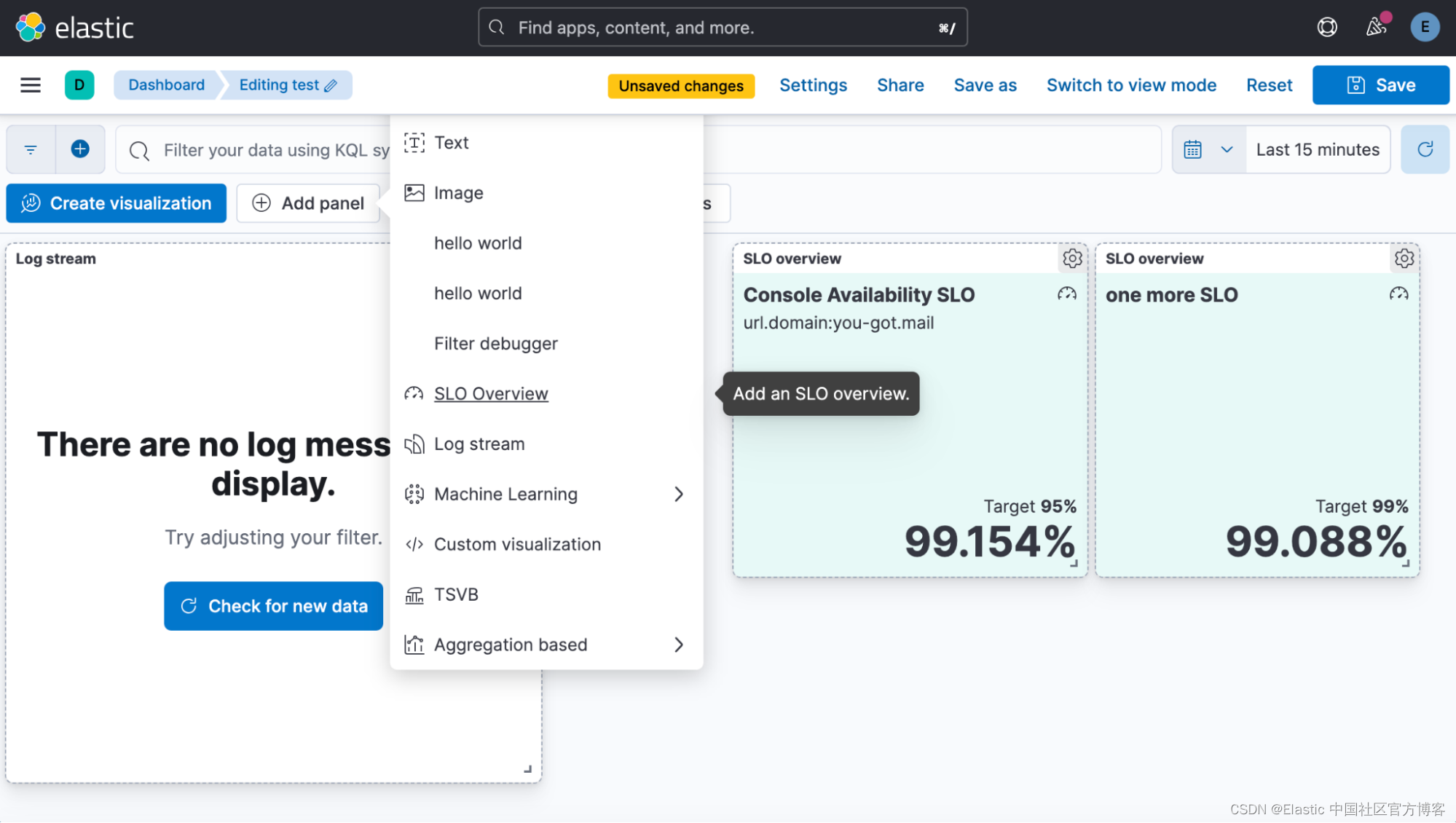The width and height of the screenshot is (1456, 823).
Task: Open the date quick menu calendar dropdown
Action: pyautogui.click(x=1208, y=149)
